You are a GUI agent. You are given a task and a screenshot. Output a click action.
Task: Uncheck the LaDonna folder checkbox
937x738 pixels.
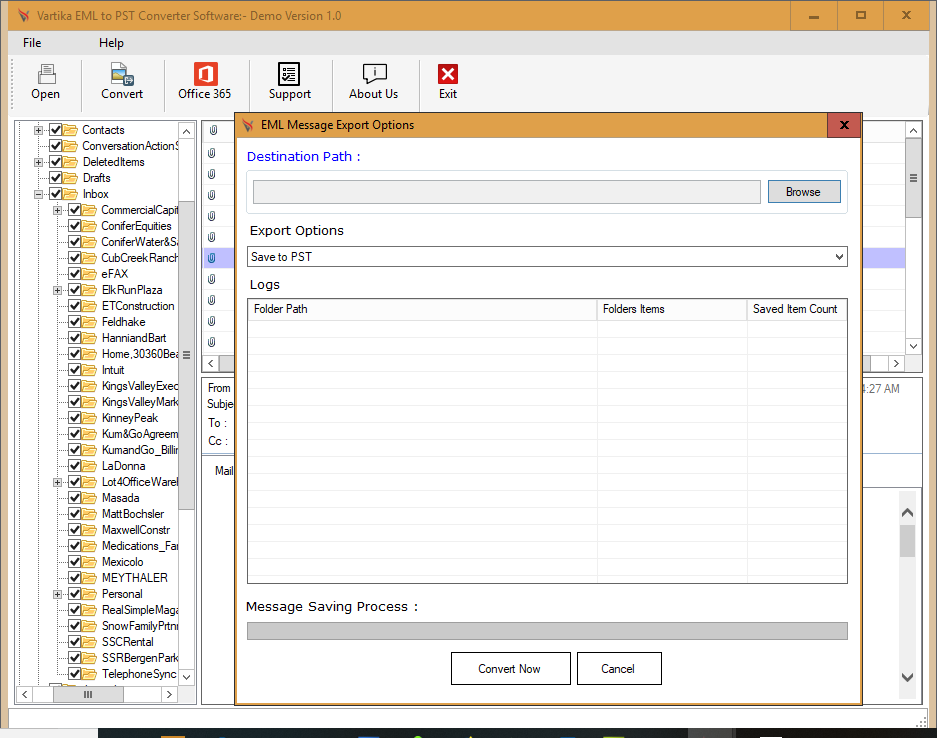click(75, 466)
